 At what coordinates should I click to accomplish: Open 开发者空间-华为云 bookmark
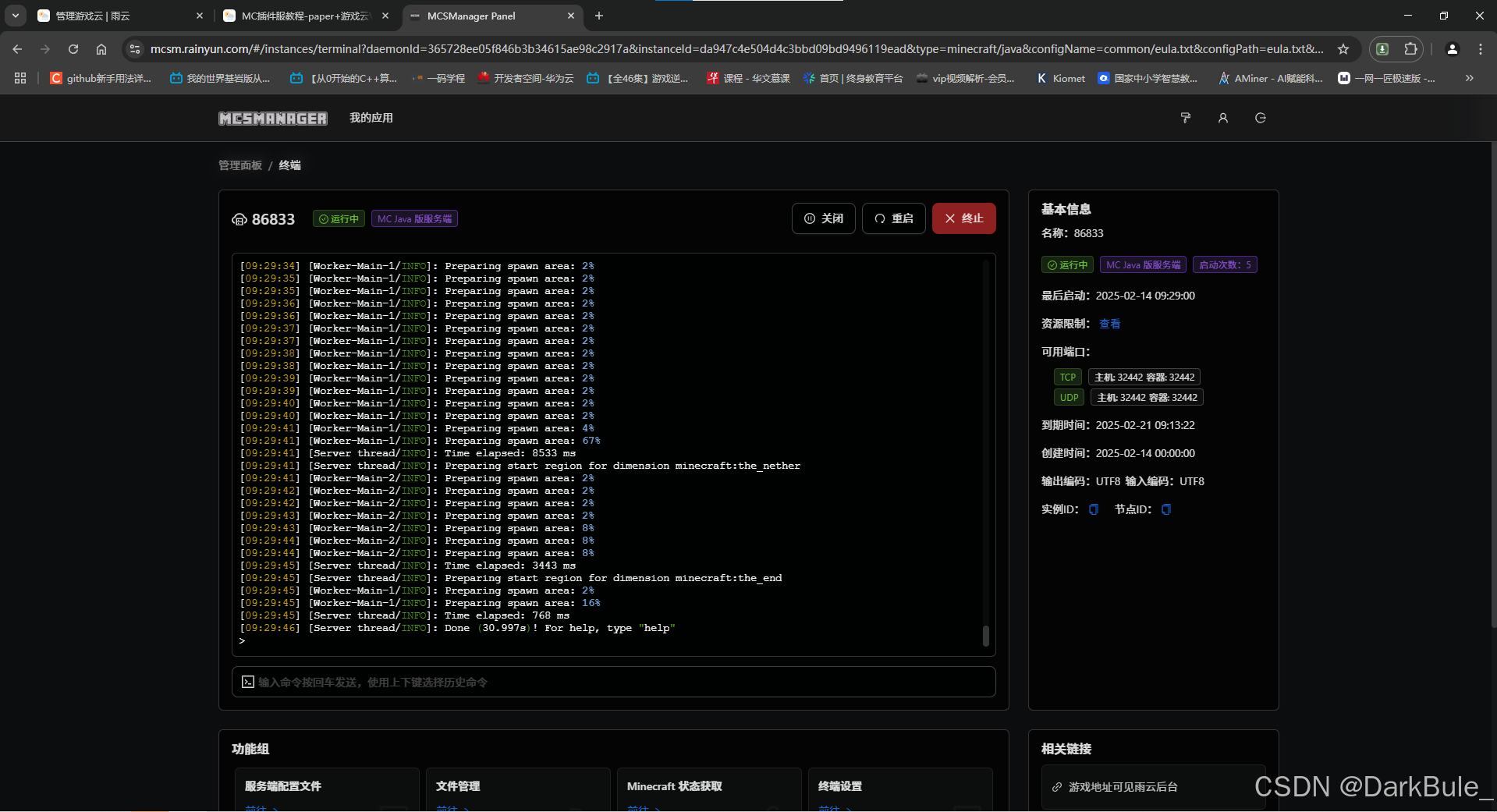tap(525, 78)
